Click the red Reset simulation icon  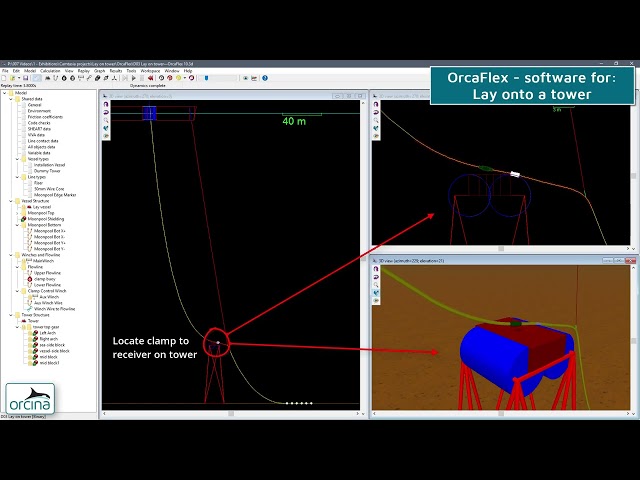[x=151, y=78]
